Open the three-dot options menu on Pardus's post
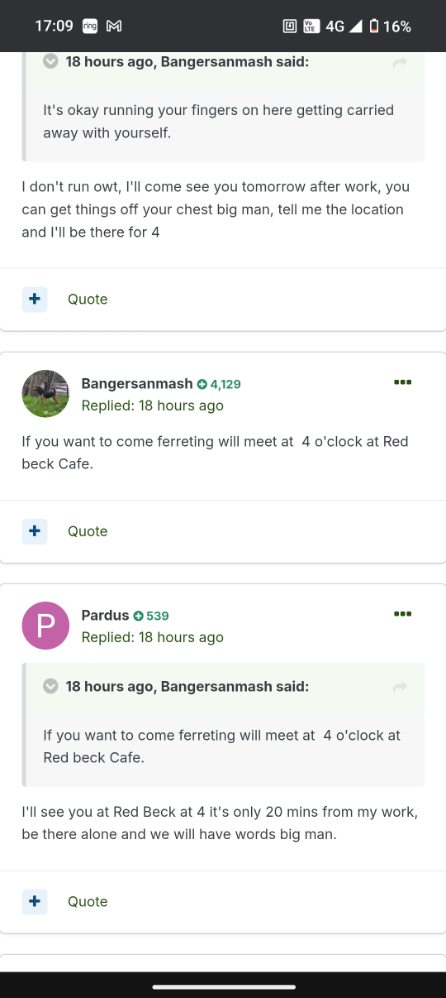 tap(402, 614)
